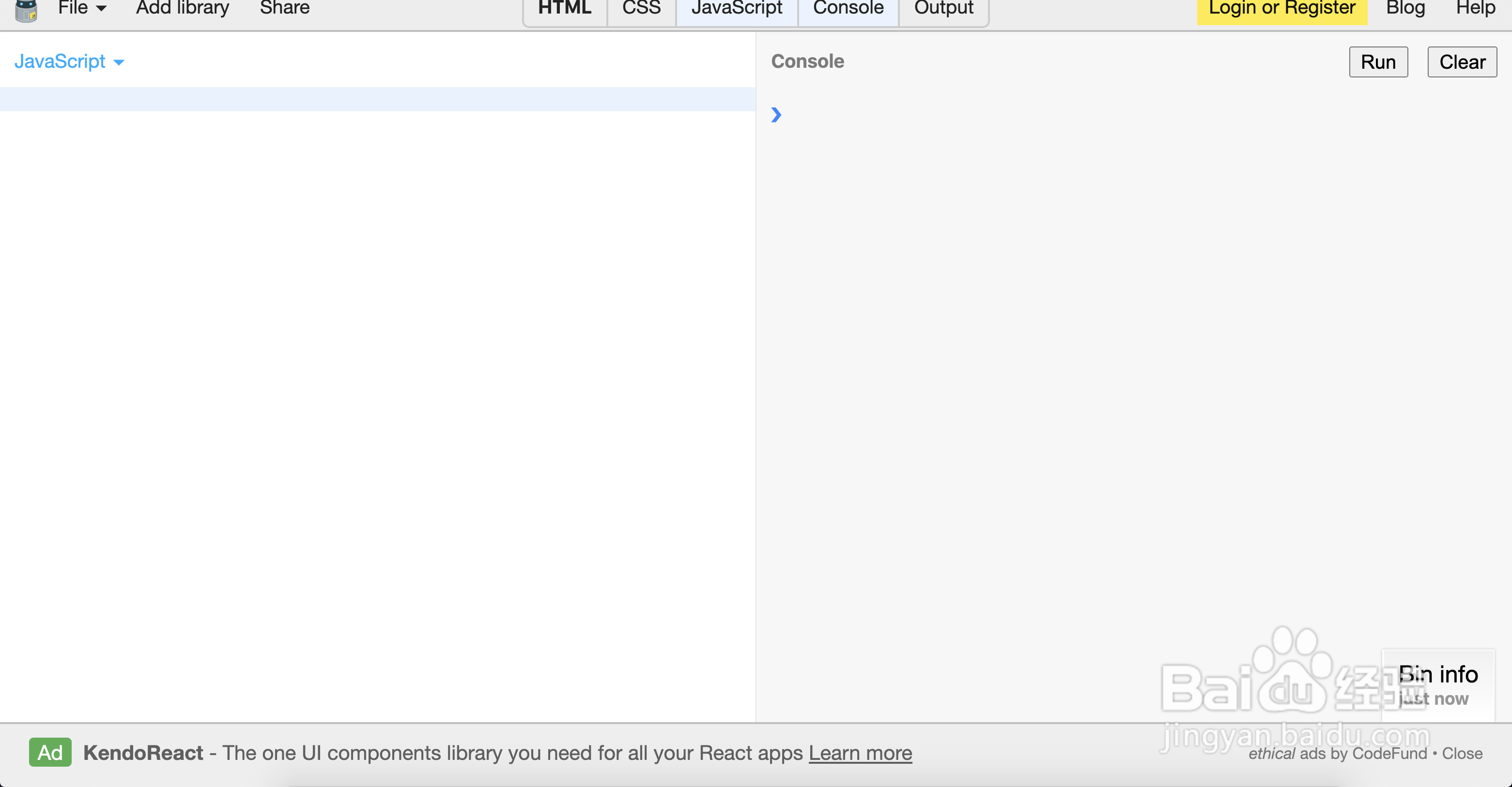
Task: Click the Clear console button
Action: coord(1462,62)
